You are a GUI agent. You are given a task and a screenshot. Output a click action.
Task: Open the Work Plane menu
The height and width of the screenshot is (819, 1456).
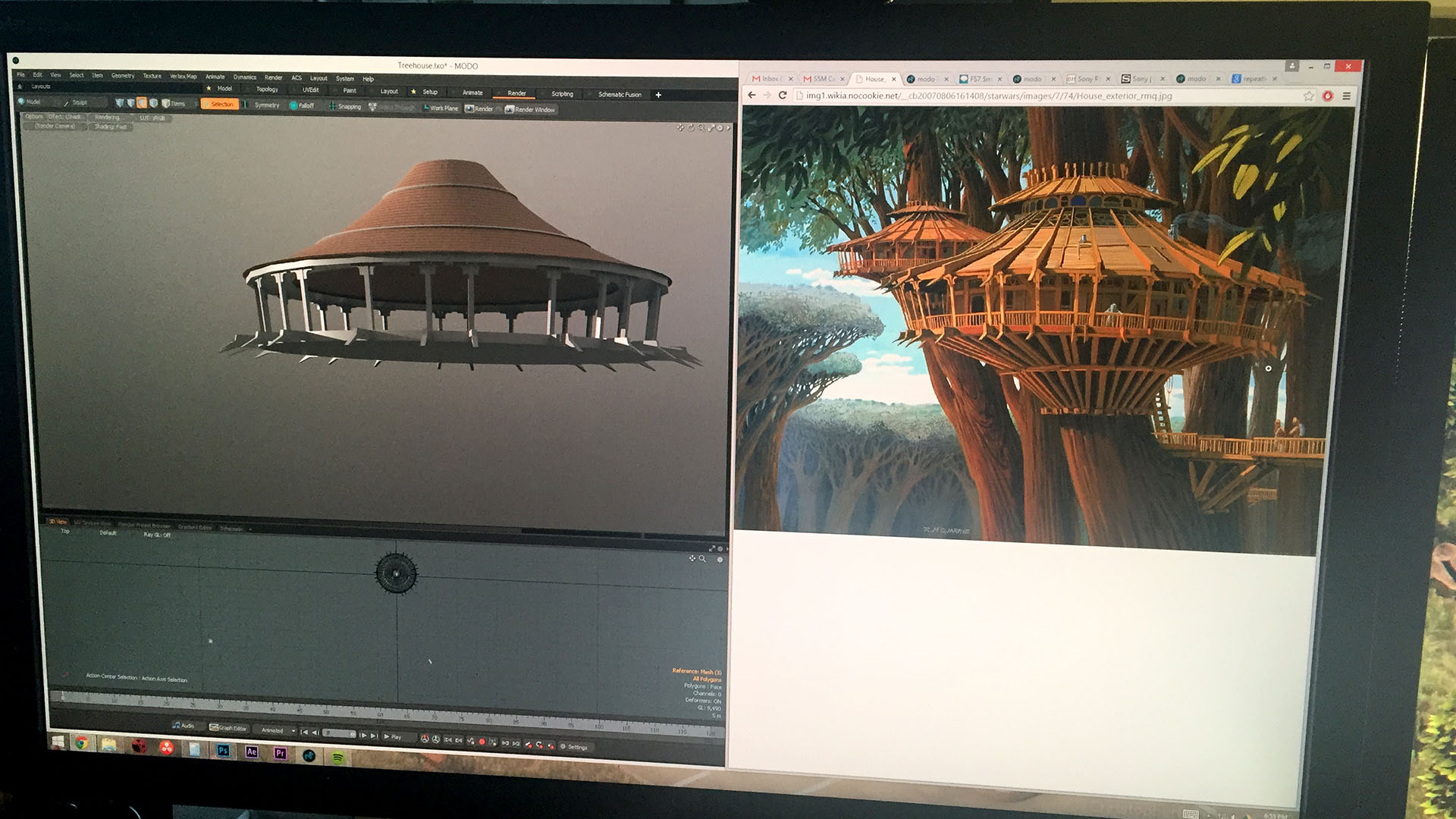point(441,108)
